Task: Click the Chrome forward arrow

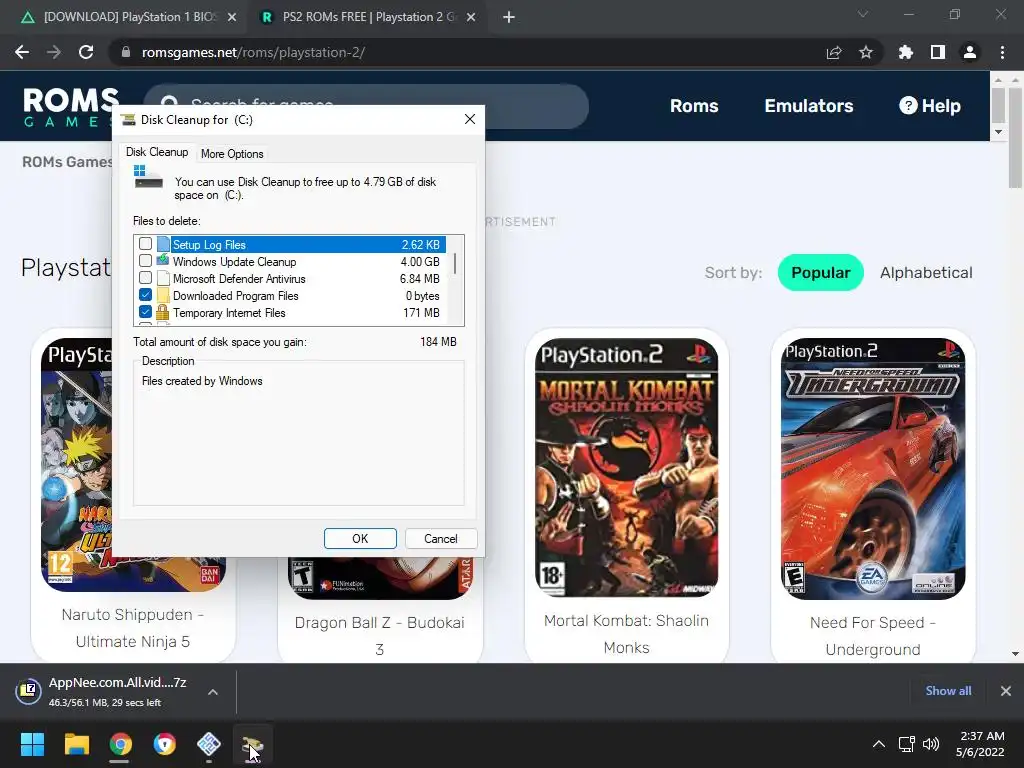Action: [x=54, y=52]
